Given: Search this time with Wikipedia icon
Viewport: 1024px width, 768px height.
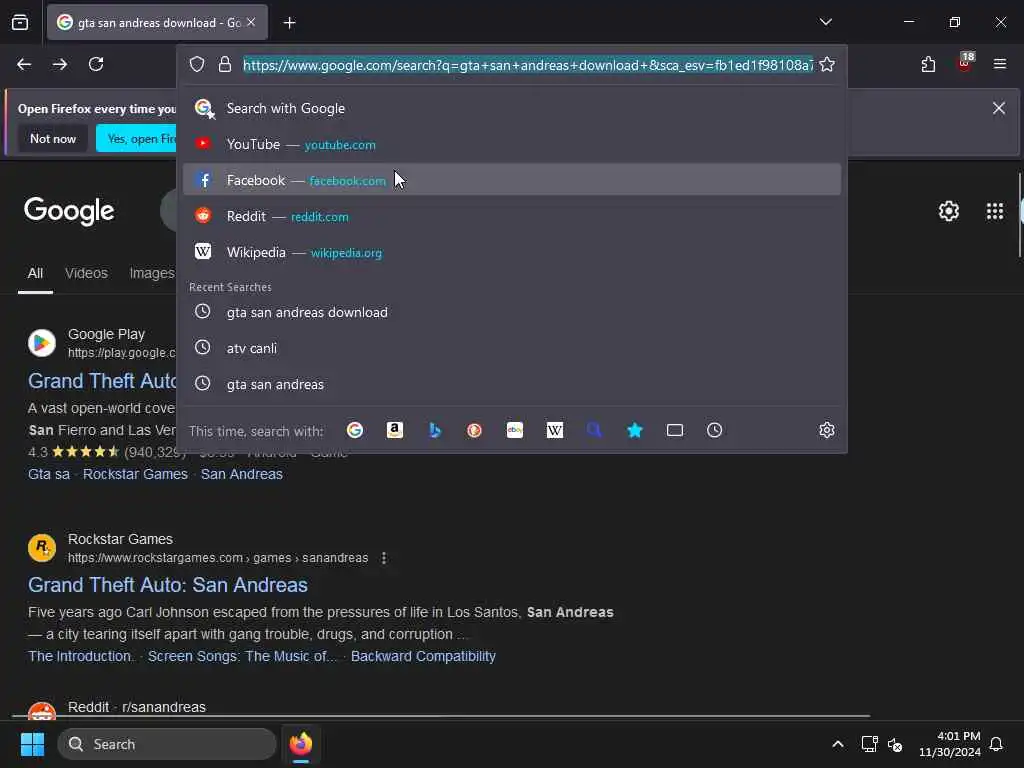Looking at the screenshot, I should (554, 430).
